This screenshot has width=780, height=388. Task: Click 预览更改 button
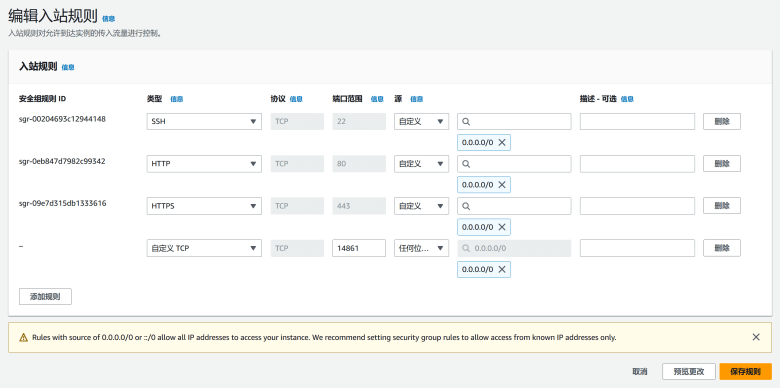tap(689, 372)
